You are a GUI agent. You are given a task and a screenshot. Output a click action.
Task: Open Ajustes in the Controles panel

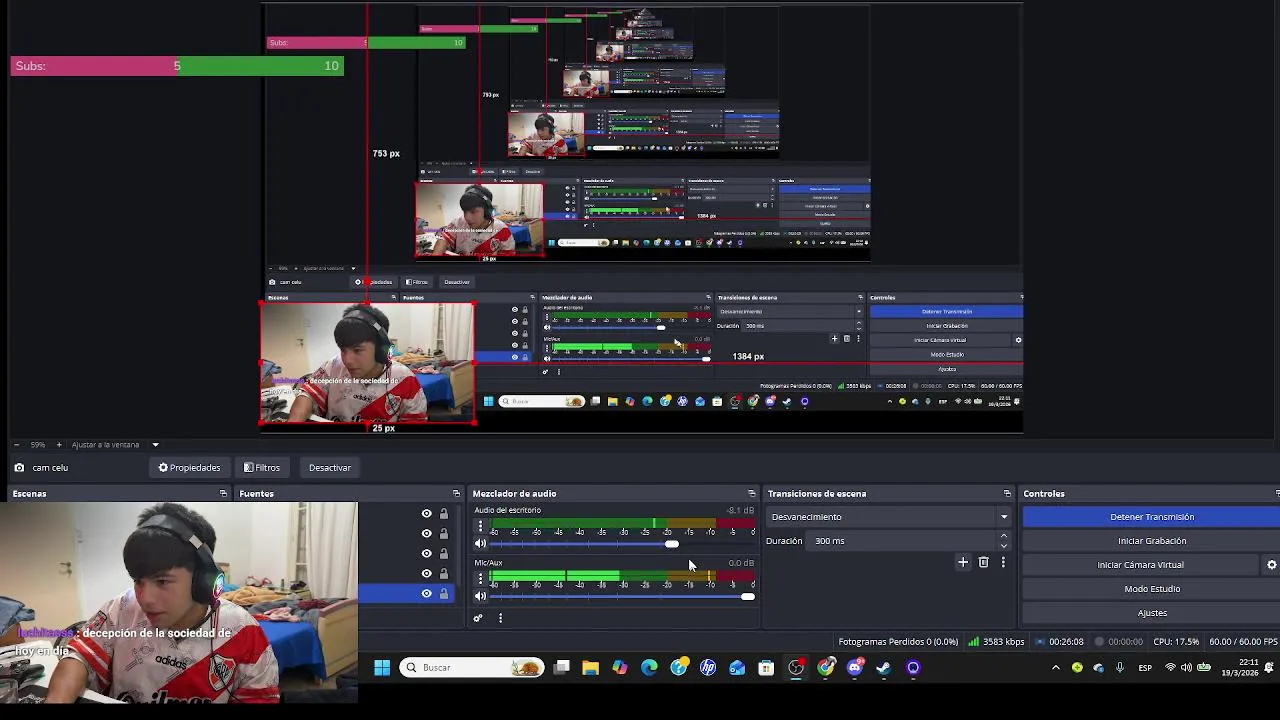click(x=1151, y=613)
